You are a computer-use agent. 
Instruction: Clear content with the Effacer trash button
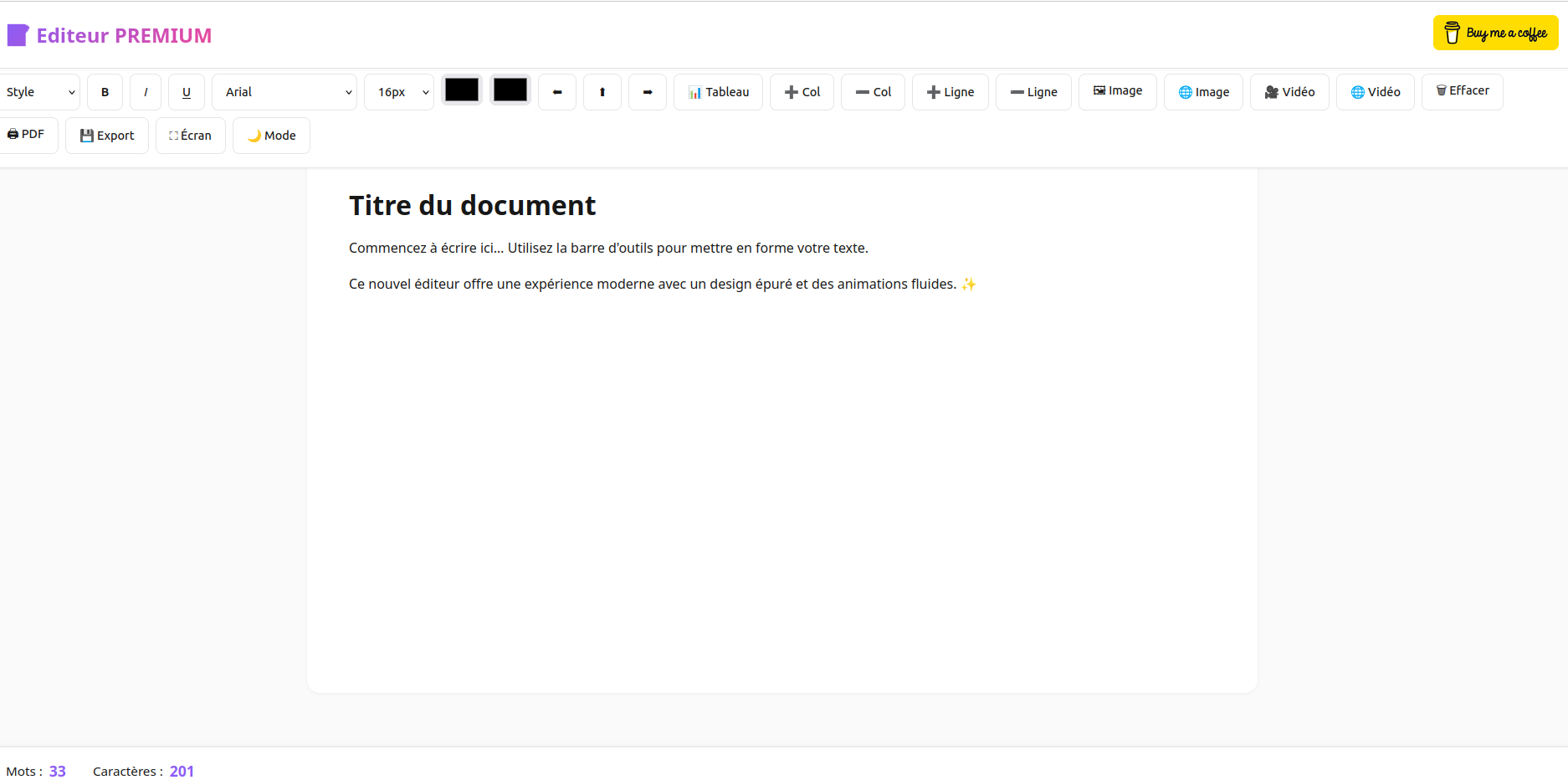1462,91
